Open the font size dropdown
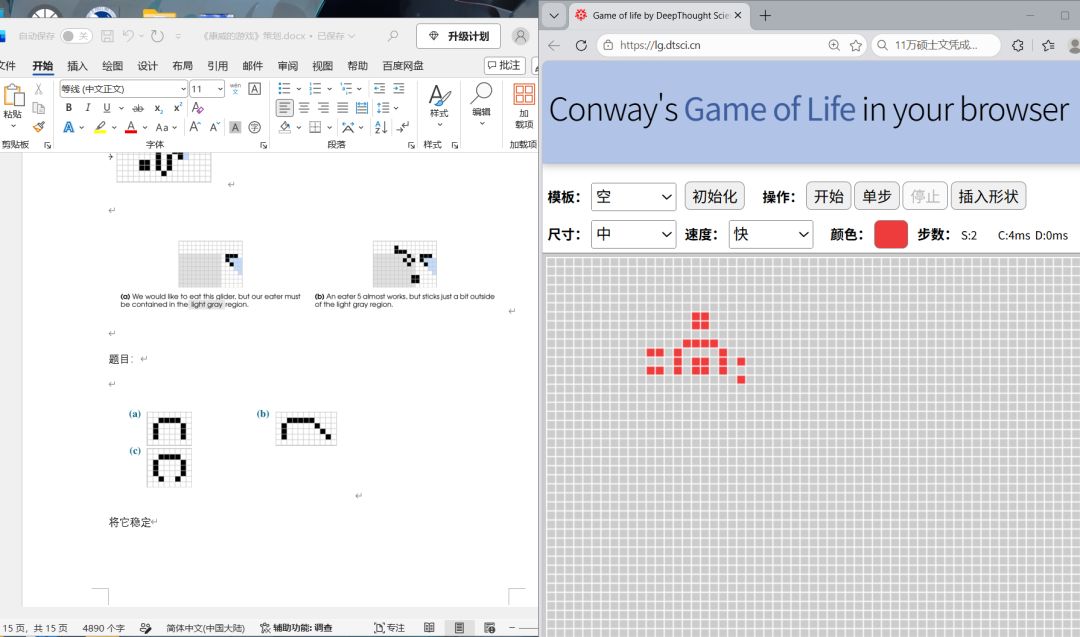This screenshot has height=637, width=1080. (x=207, y=88)
